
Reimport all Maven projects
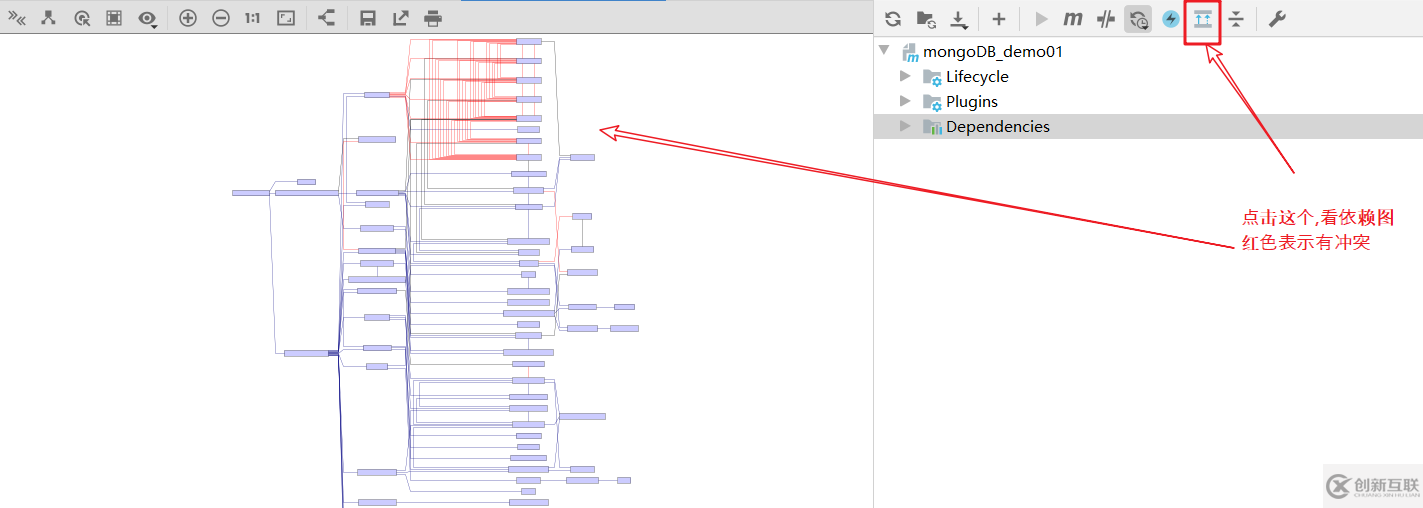point(893,19)
